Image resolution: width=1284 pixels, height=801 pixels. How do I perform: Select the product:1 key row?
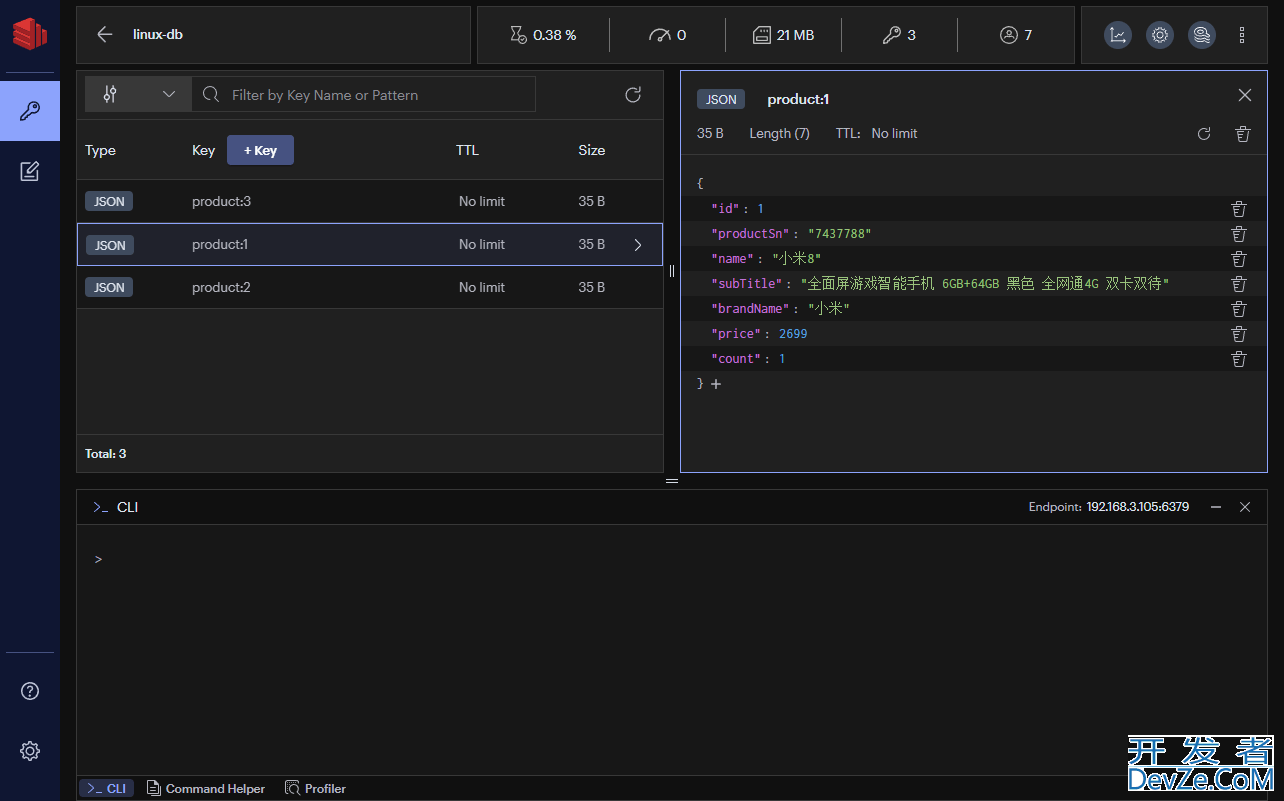coord(370,244)
